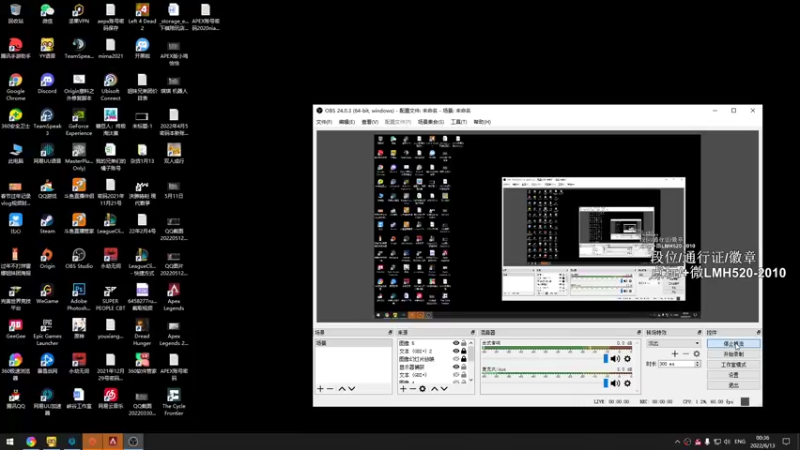Open Google Chrome desktop shortcut

coord(15,87)
